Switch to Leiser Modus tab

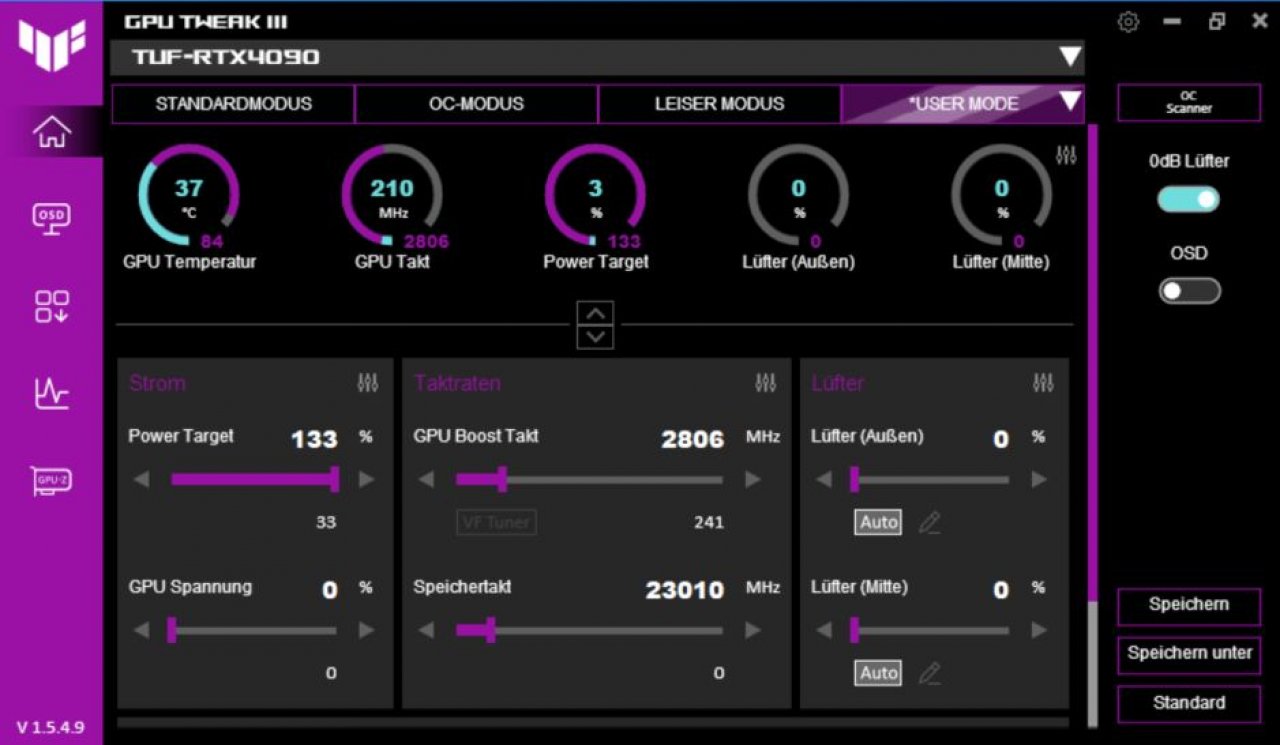pyautogui.click(x=719, y=104)
